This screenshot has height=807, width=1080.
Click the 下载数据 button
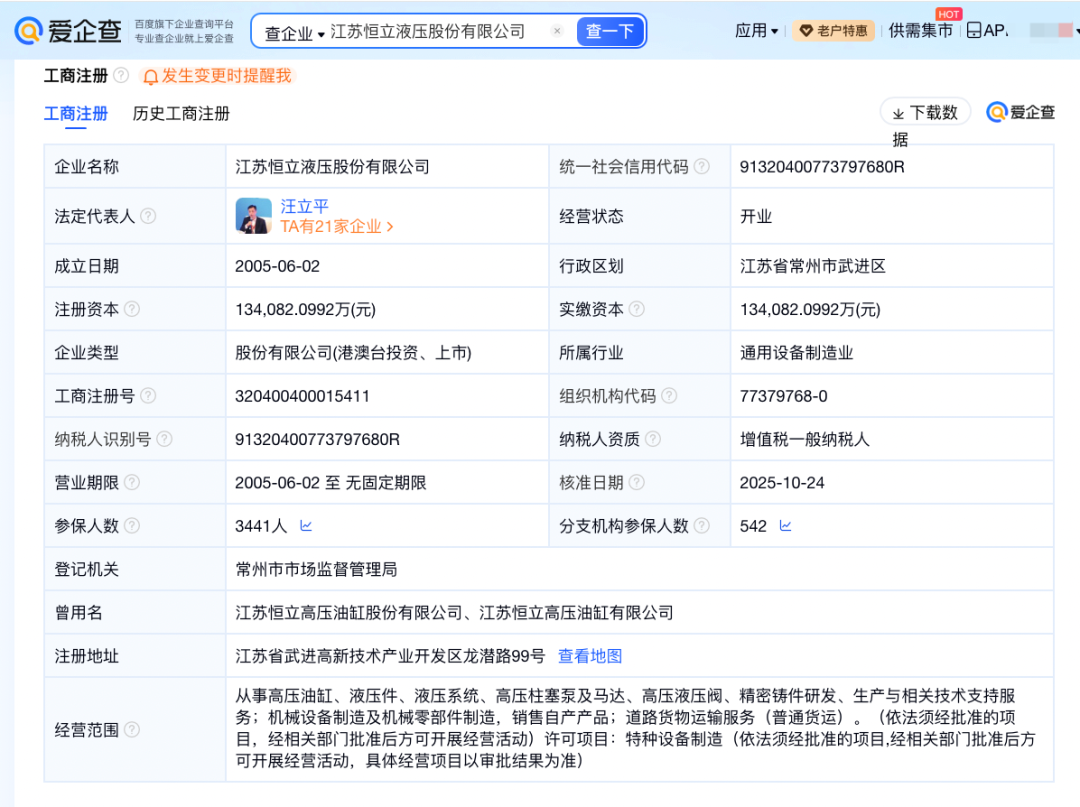[924, 113]
